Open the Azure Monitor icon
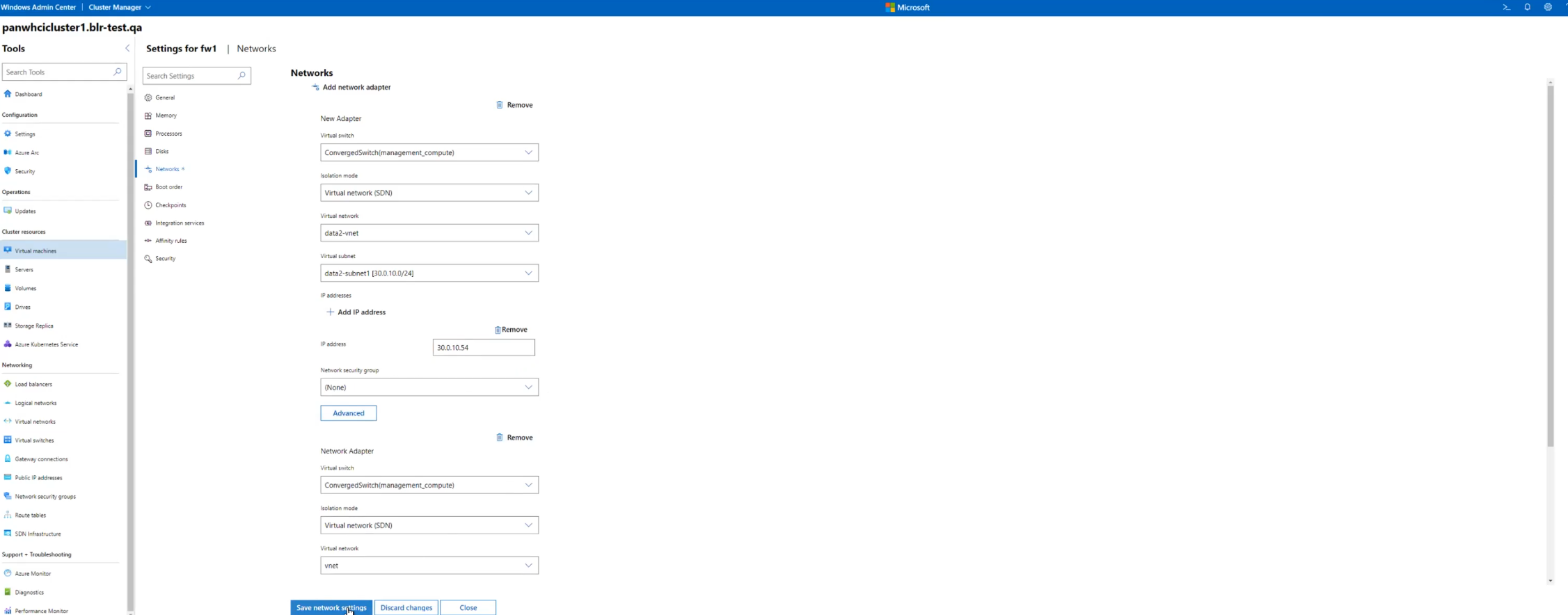 point(8,574)
